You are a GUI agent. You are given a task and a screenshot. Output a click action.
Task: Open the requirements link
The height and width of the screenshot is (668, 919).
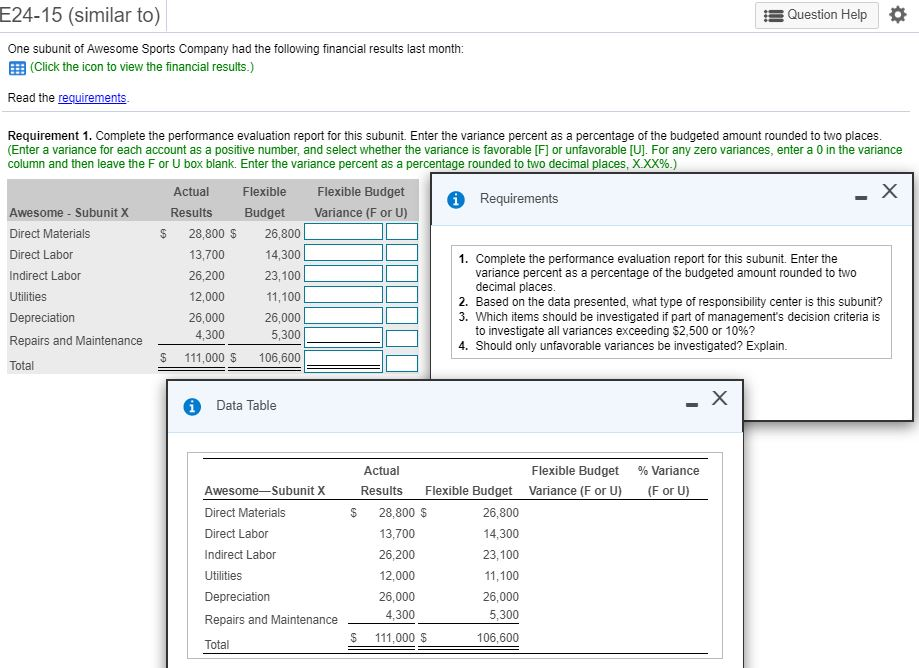tap(92, 98)
